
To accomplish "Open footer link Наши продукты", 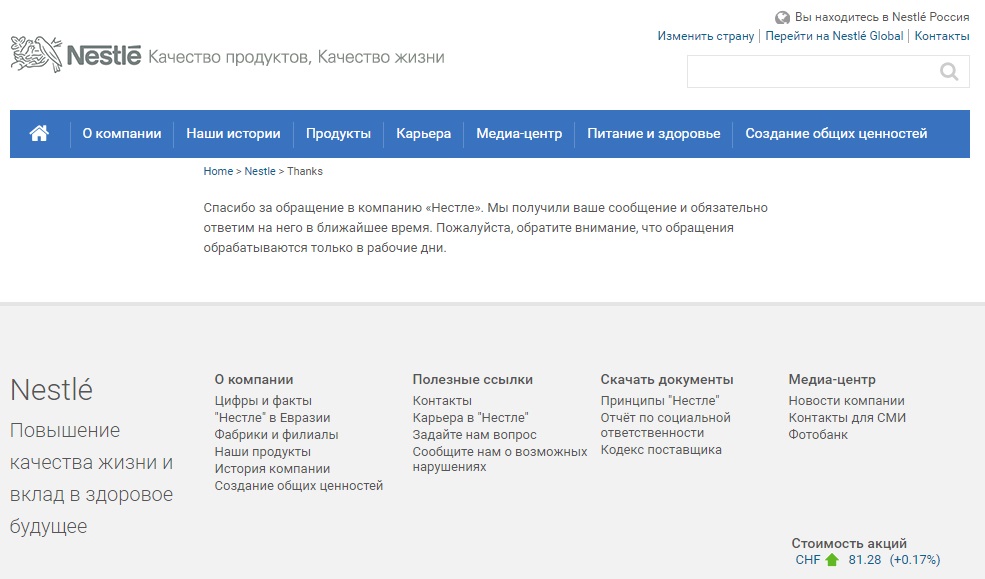I will 263,452.
